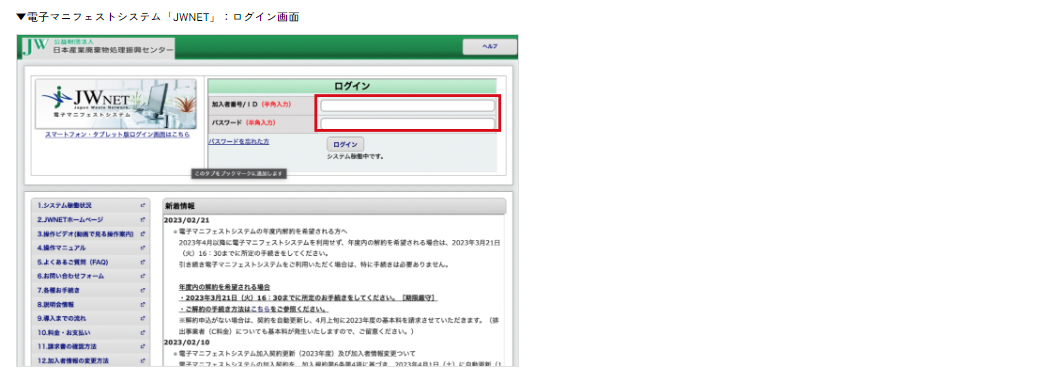Click external-link icon beside 4.操作マニュアル
The width and height of the screenshot is (1049, 390).
pos(142,248)
